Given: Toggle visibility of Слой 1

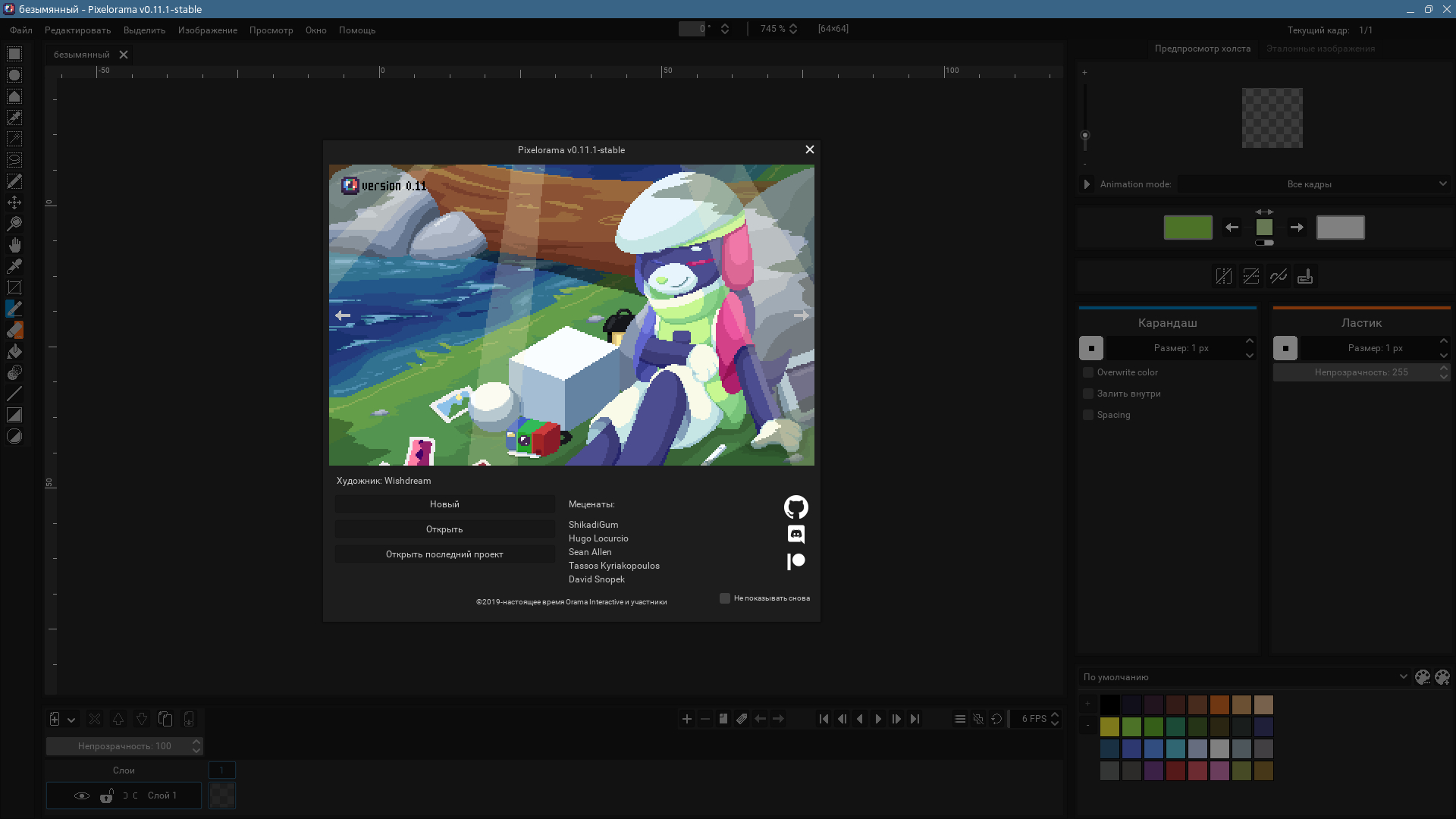Looking at the screenshot, I should point(82,795).
